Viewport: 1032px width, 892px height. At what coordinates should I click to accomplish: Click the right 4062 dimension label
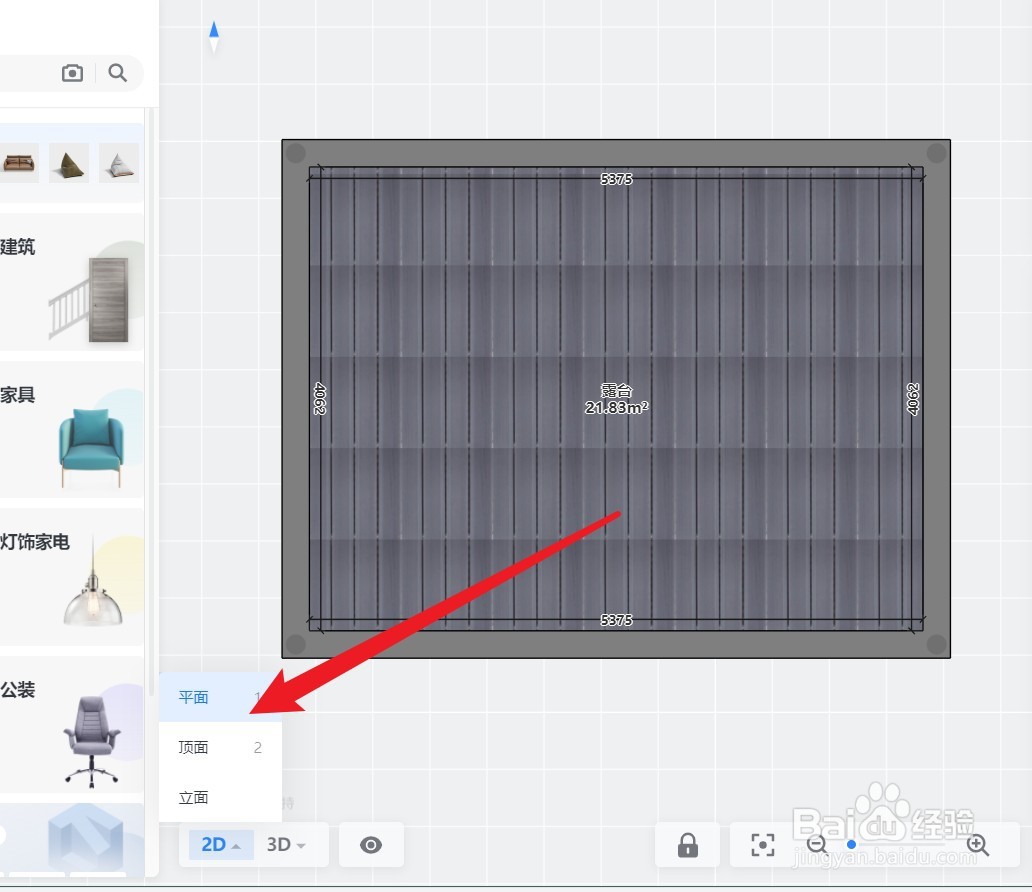pyautogui.click(x=913, y=399)
